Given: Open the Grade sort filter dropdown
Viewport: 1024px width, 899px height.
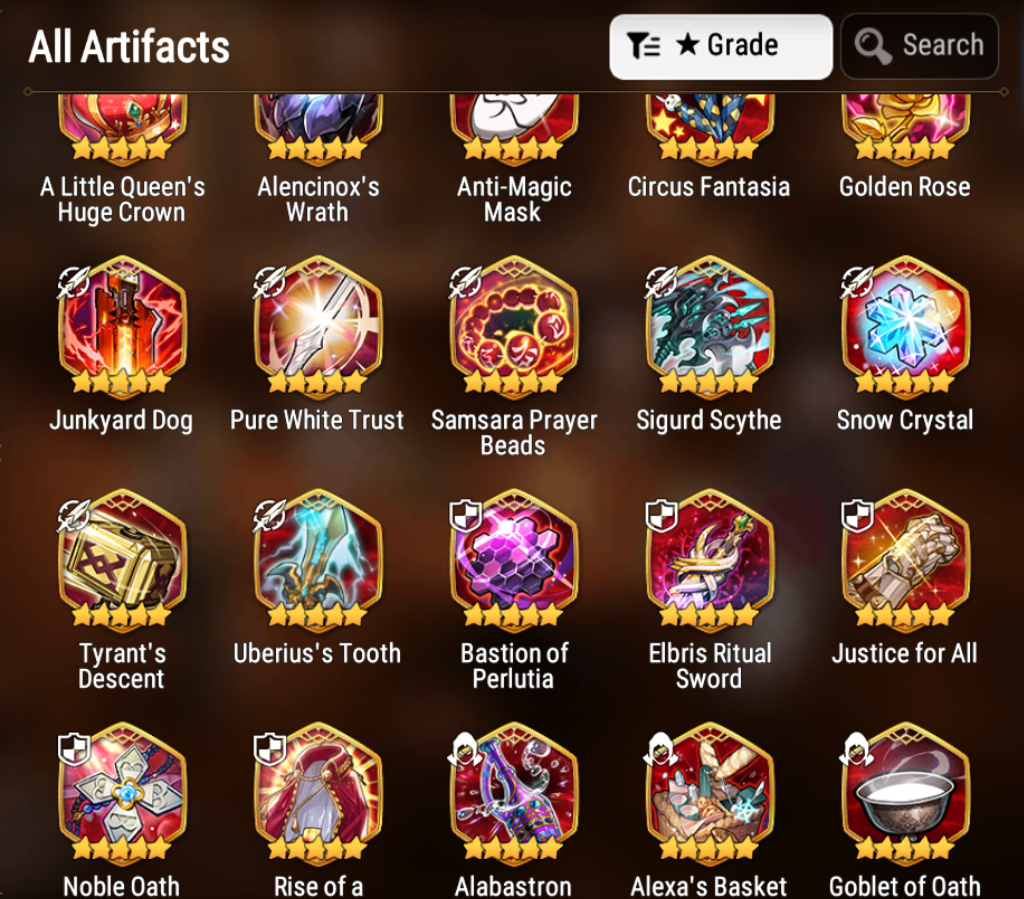Looking at the screenshot, I should 720,46.
